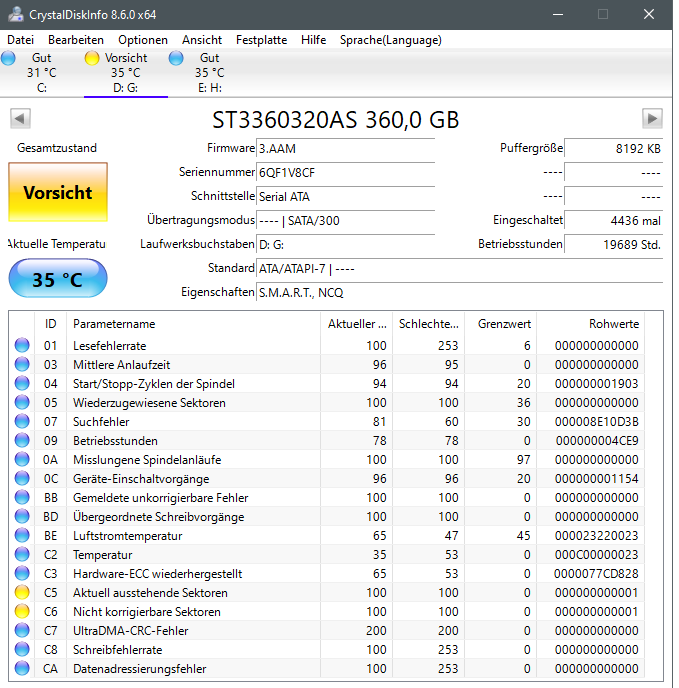Go to previous disk with left arrow
Image resolution: width=679 pixels, height=688 pixels.
point(20,118)
